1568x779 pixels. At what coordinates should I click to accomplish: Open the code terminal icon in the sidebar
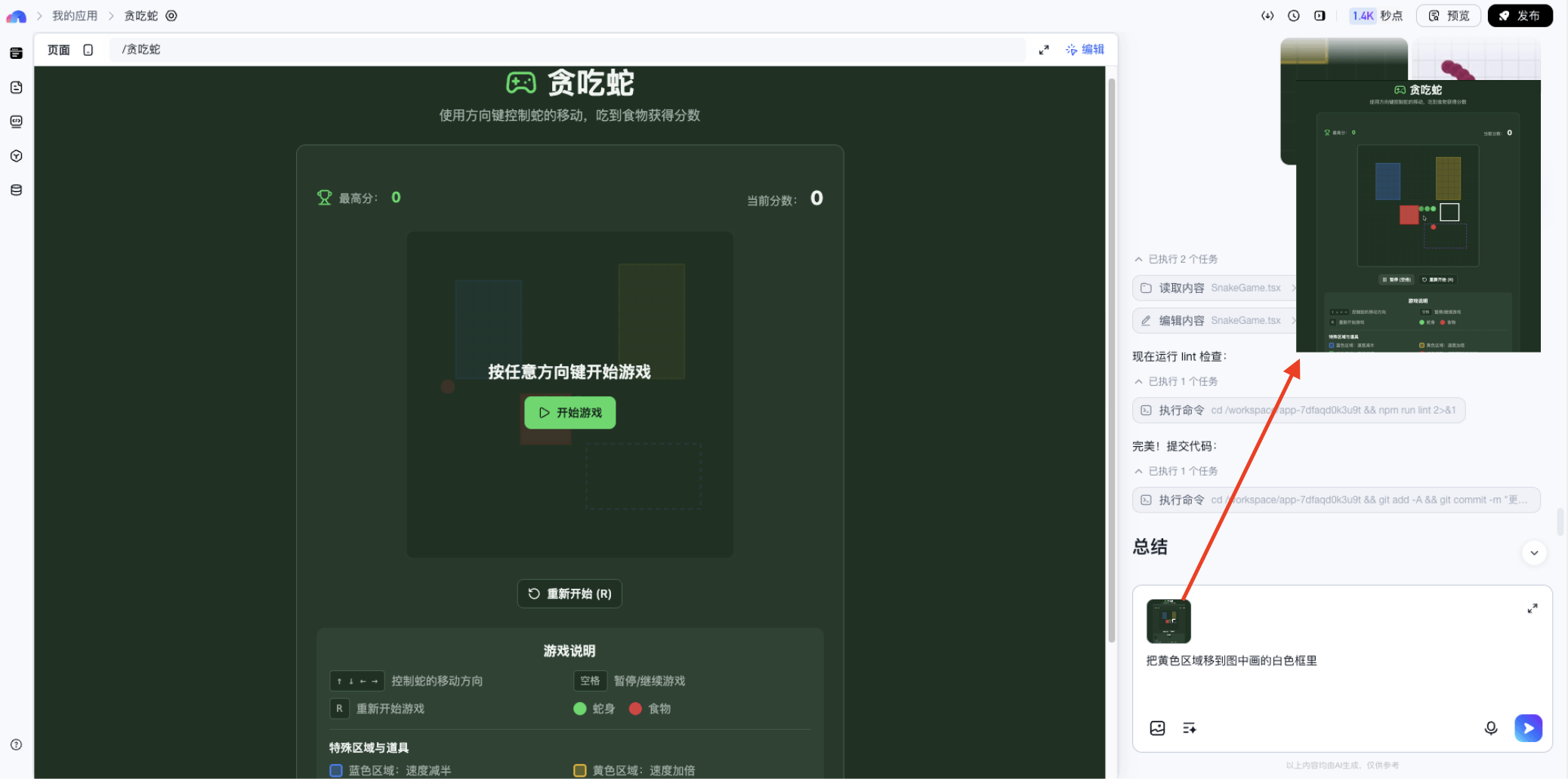[16, 121]
